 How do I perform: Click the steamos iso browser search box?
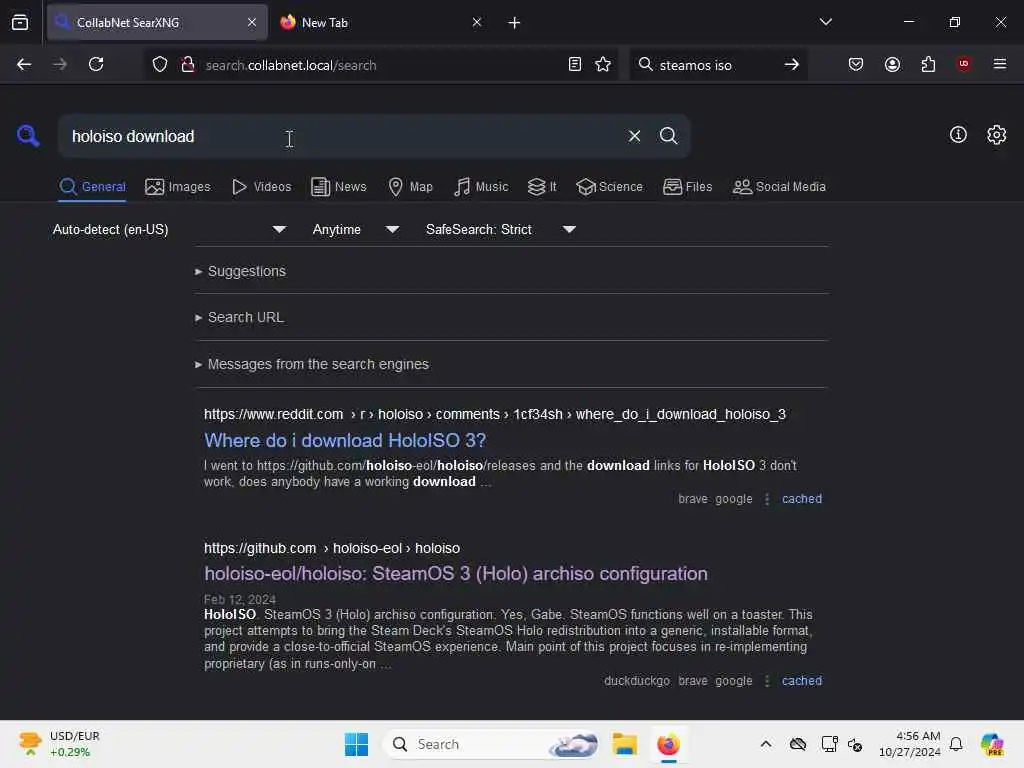(x=717, y=65)
